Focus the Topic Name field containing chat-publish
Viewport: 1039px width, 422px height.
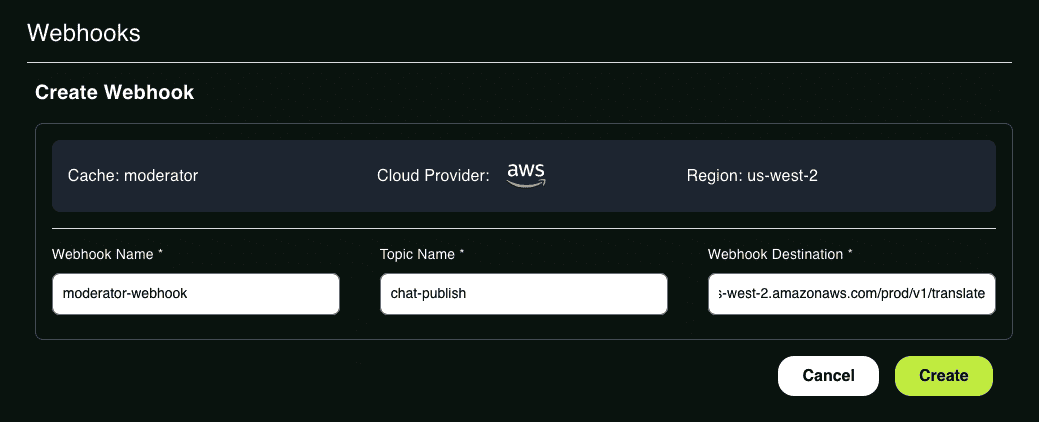pos(523,293)
